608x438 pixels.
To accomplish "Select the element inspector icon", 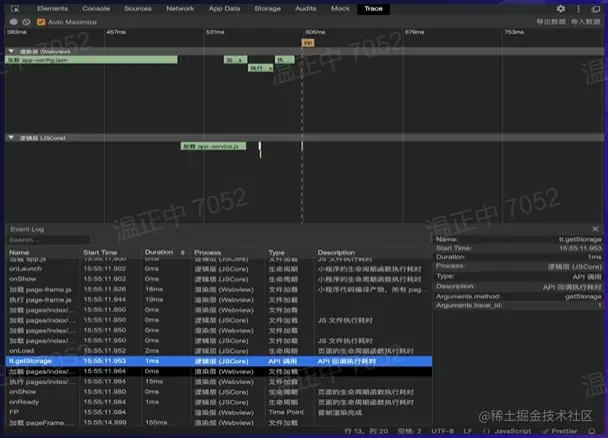I will [x=15, y=9].
